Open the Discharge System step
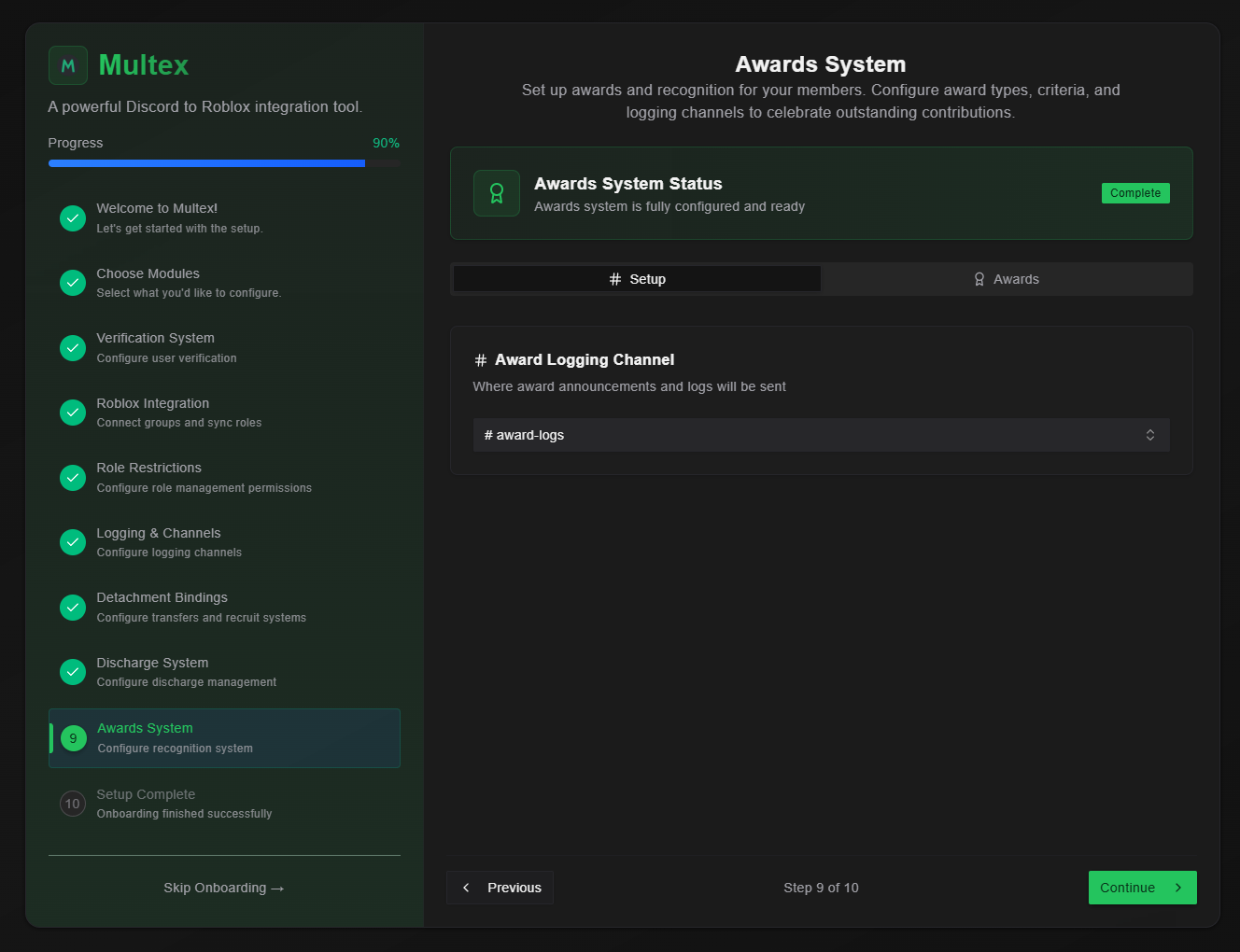This screenshot has height=952, width=1240. point(224,672)
